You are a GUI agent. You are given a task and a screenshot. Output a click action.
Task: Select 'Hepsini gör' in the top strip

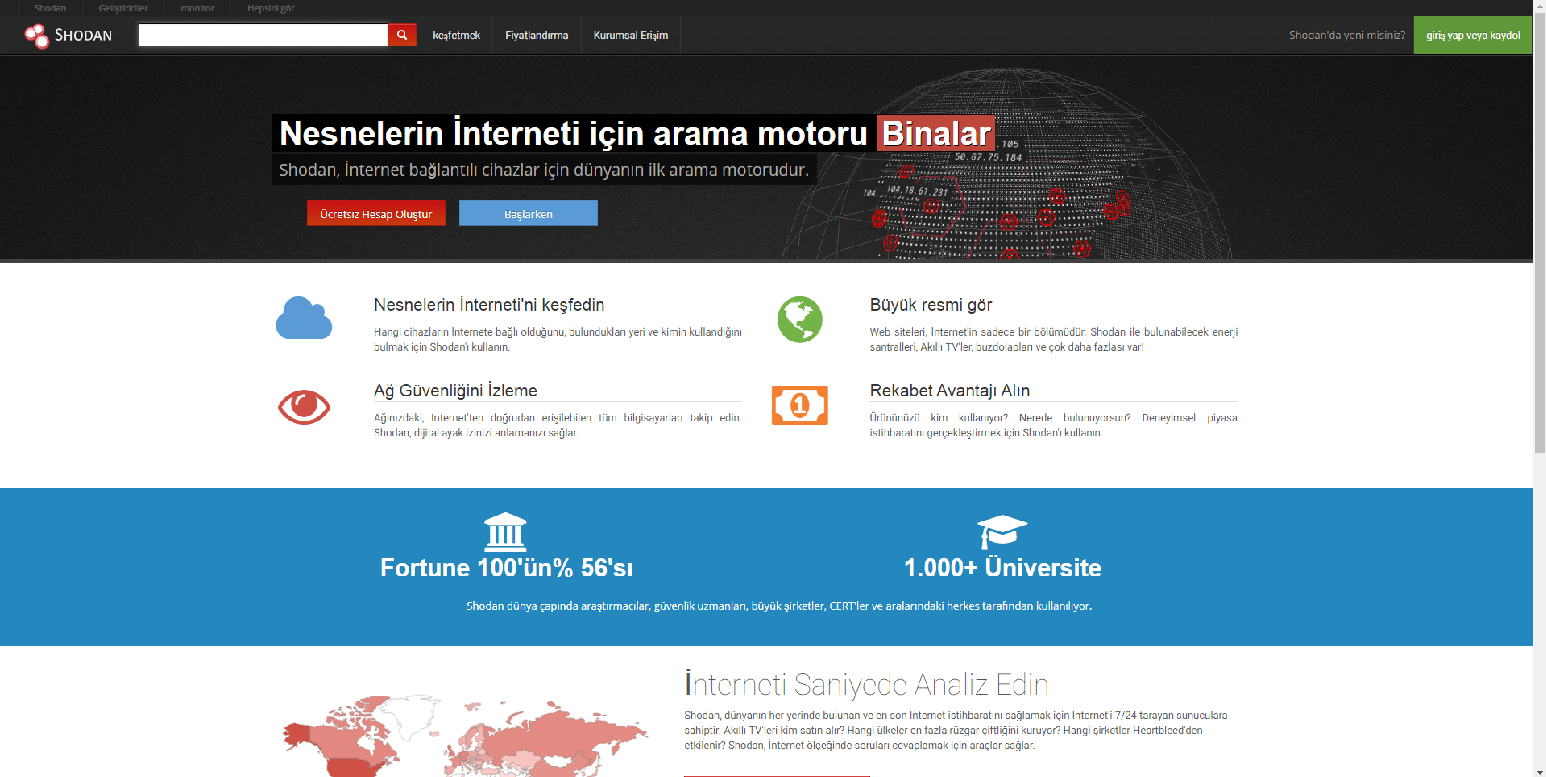coord(271,8)
